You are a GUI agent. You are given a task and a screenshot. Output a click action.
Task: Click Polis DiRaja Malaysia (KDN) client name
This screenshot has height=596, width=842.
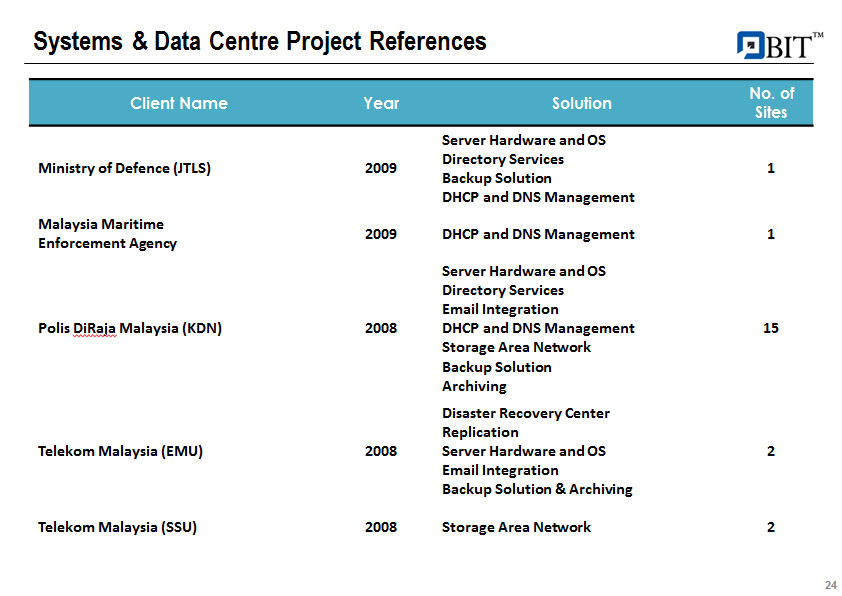130,328
